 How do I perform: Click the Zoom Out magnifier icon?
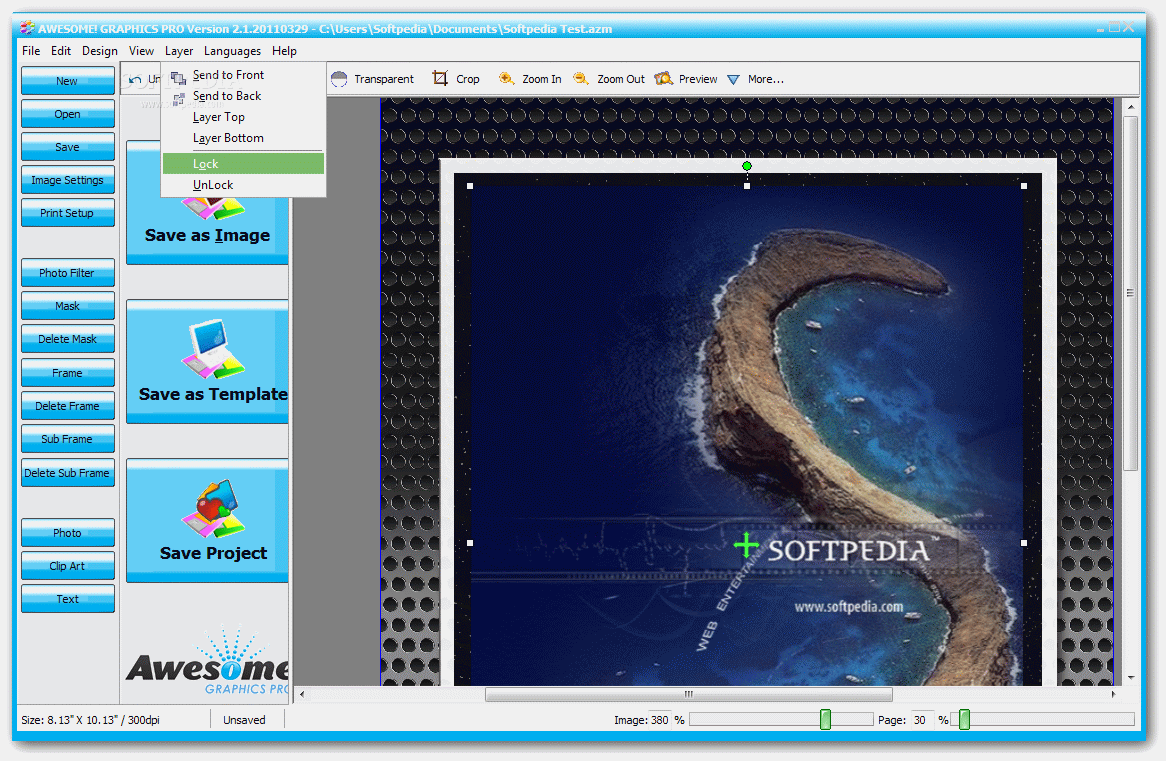(582, 78)
